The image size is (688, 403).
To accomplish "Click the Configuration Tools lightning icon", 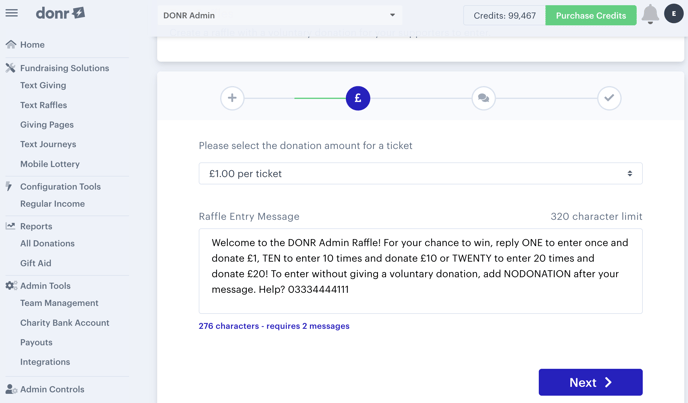I will coord(9,186).
